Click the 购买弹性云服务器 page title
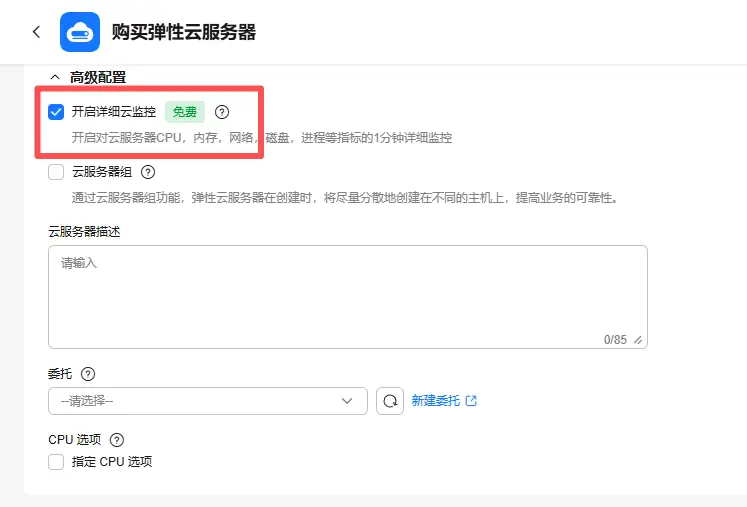The height and width of the screenshot is (507, 747). (x=184, y=32)
